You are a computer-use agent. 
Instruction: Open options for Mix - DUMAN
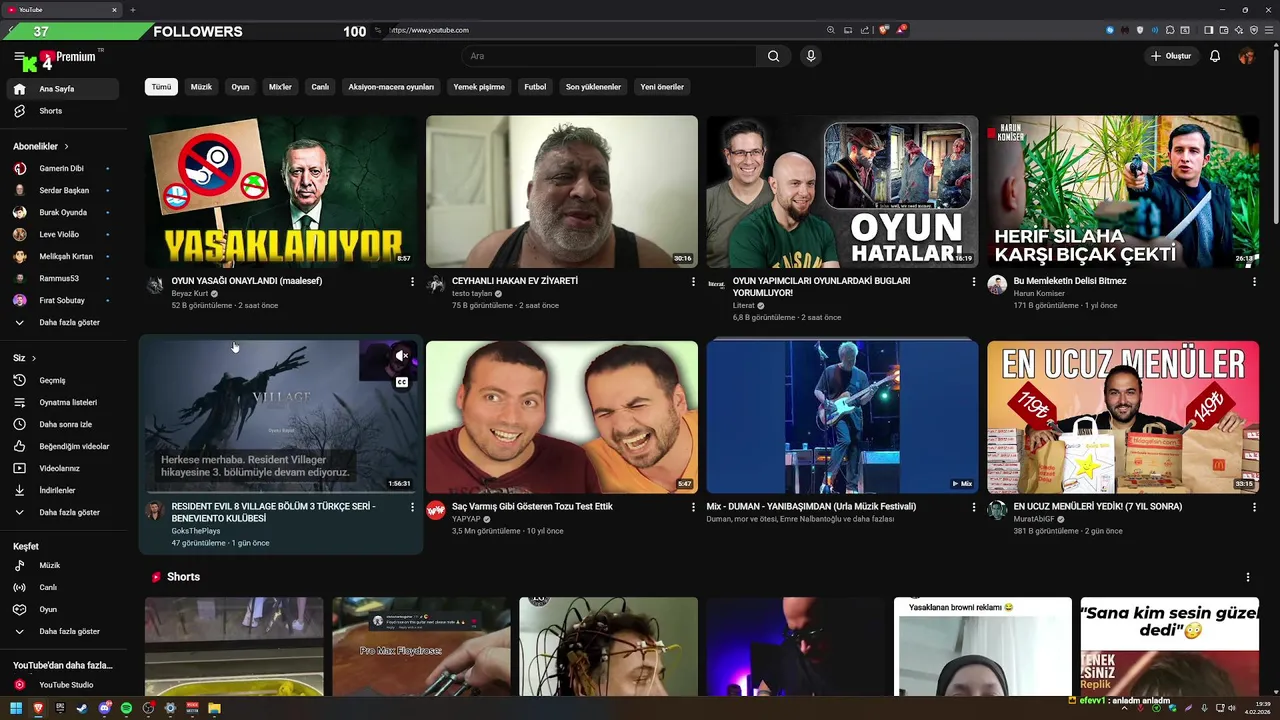[973, 507]
